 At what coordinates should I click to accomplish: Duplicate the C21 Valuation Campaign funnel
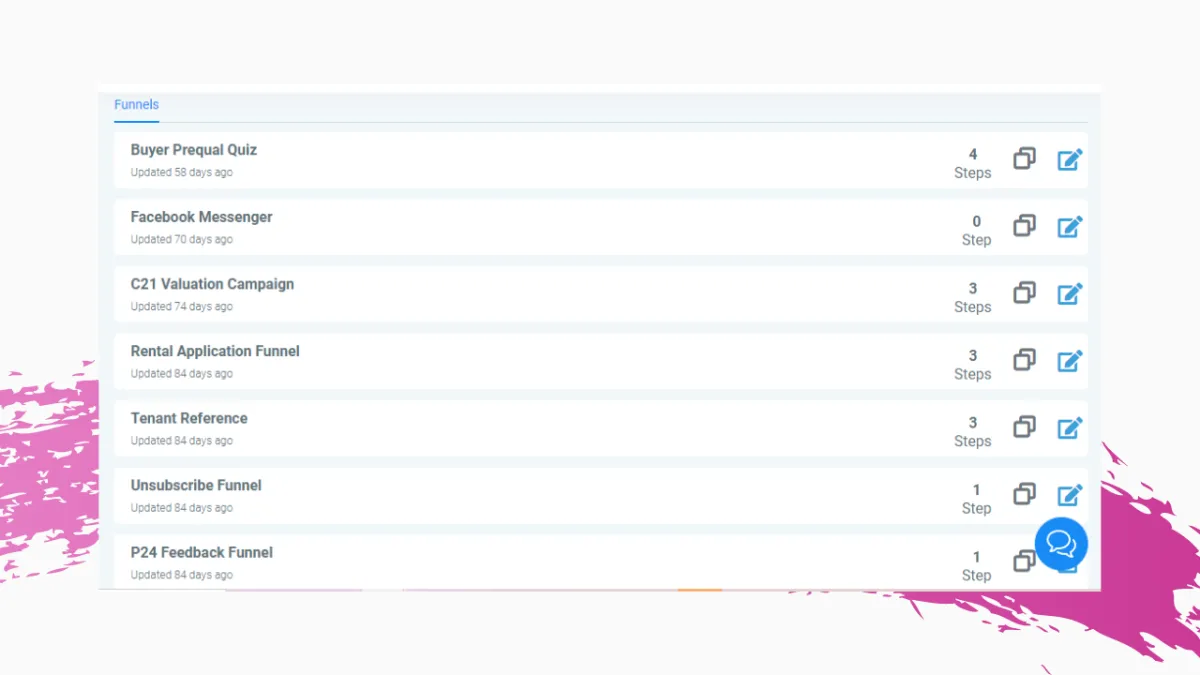(x=1024, y=293)
